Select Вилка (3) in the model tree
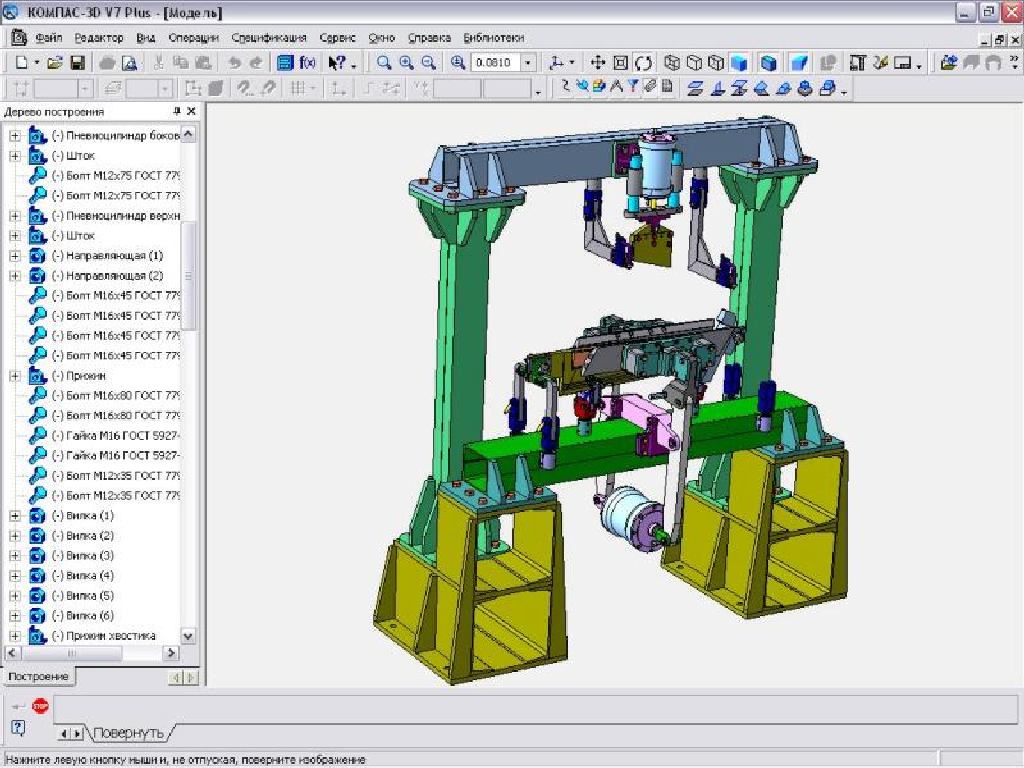Image resolution: width=1024 pixels, height=768 pixels. 83,556
